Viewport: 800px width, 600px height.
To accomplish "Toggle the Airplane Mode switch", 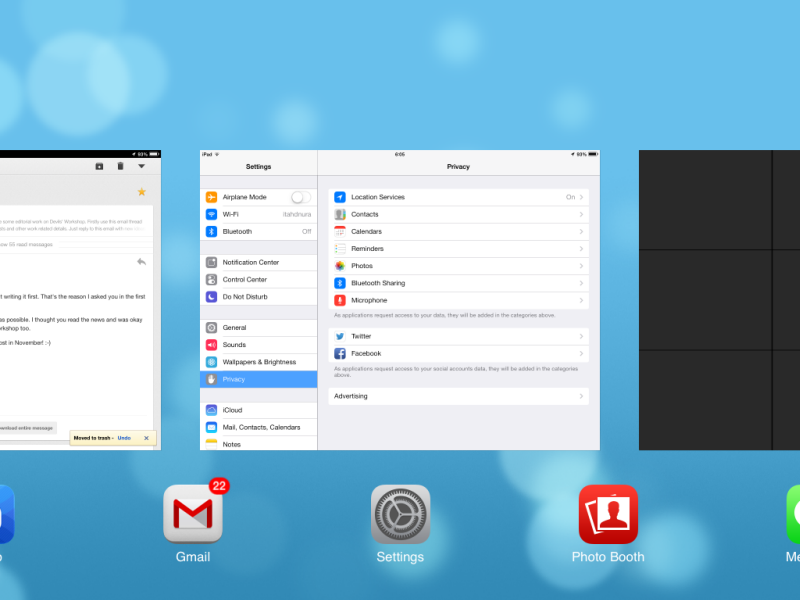I will [301, 197].
